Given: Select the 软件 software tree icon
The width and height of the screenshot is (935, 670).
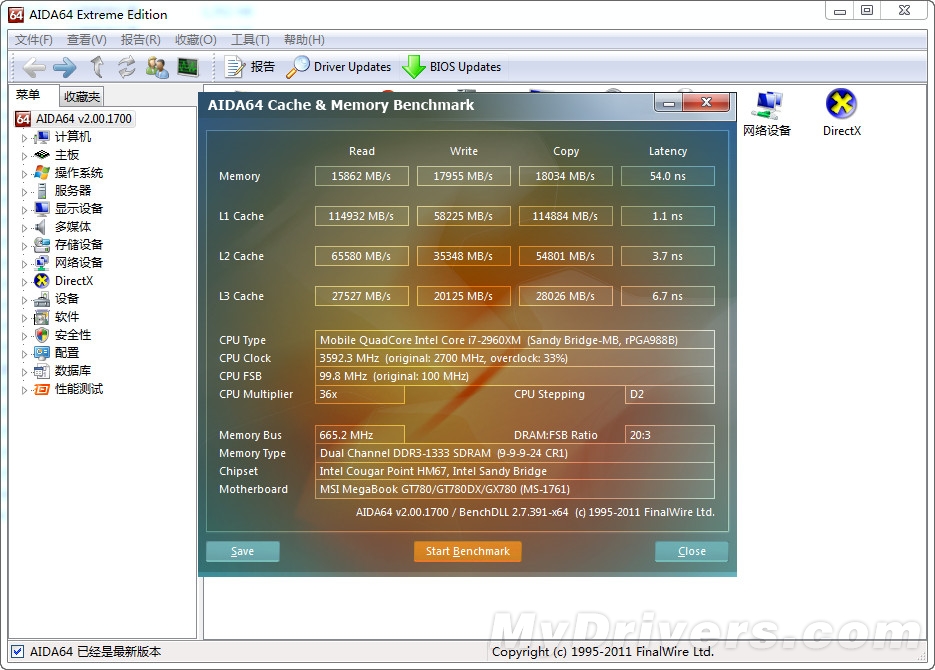Looking at the screenshot, I should tap(42, 317).
